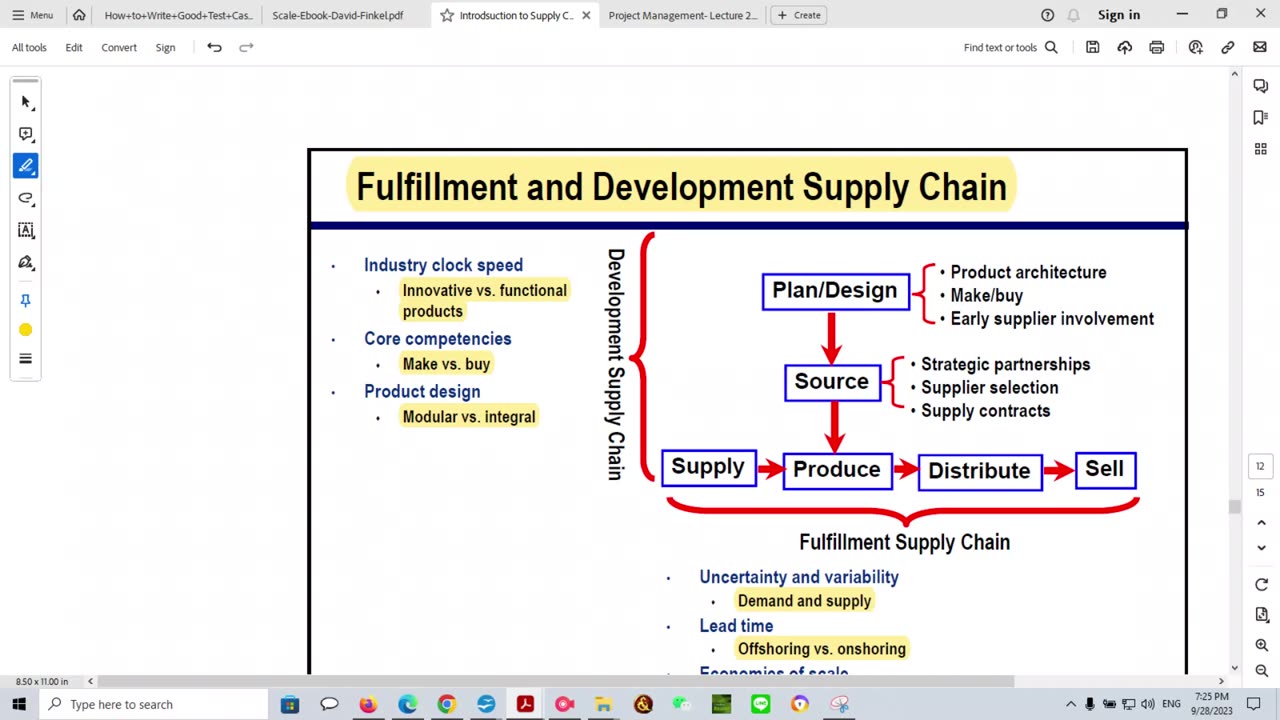The width and height of the screenshot is (1280, 720).
Task: Open the Page thumbnails grid panel
Action: coord(1261,149)
